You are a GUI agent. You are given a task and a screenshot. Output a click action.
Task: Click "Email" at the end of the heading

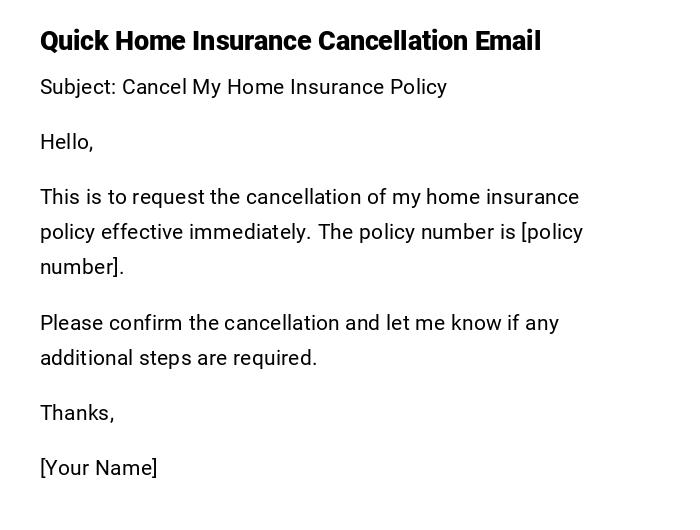[x=507, y=41]
